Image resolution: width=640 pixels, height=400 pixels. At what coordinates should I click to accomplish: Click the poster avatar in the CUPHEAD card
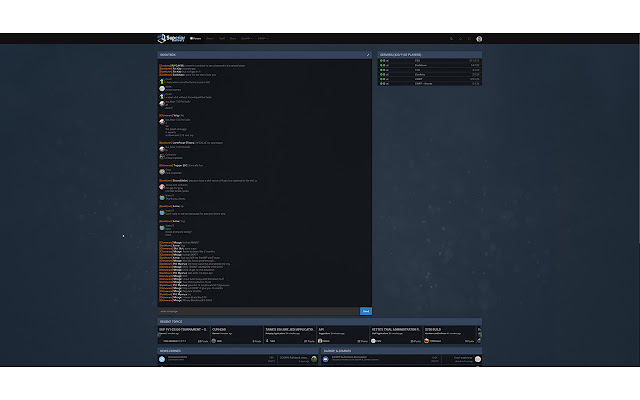pos(214,341)
